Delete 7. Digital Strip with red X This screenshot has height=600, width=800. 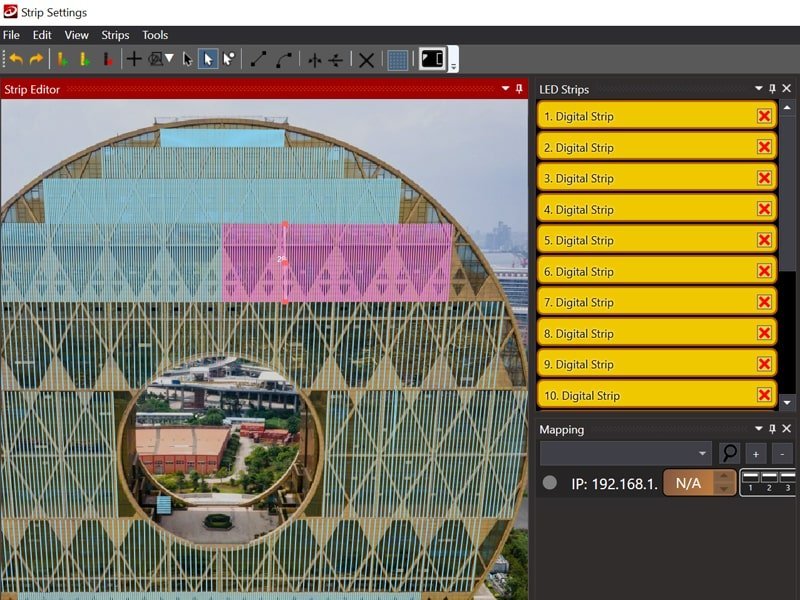point(764,302)
